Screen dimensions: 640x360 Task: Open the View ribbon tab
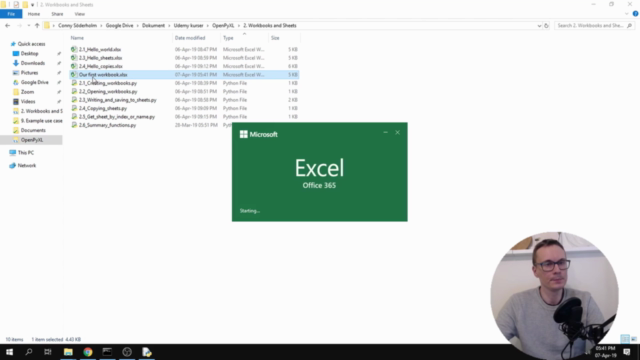coord(80,14)
